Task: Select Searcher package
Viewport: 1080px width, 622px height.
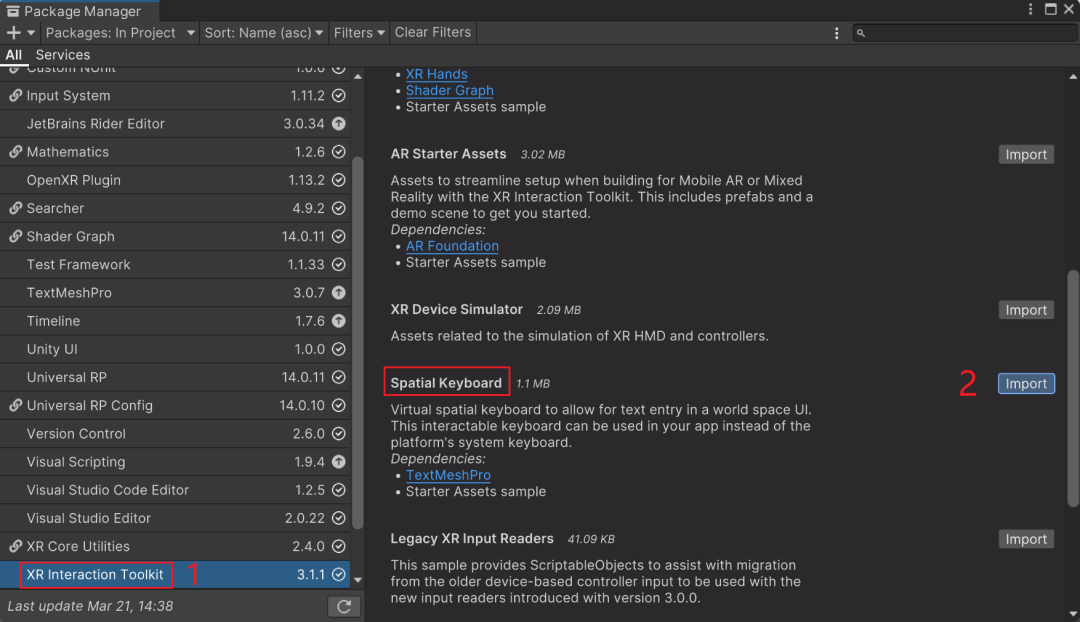Action: (x=176, y=209)
